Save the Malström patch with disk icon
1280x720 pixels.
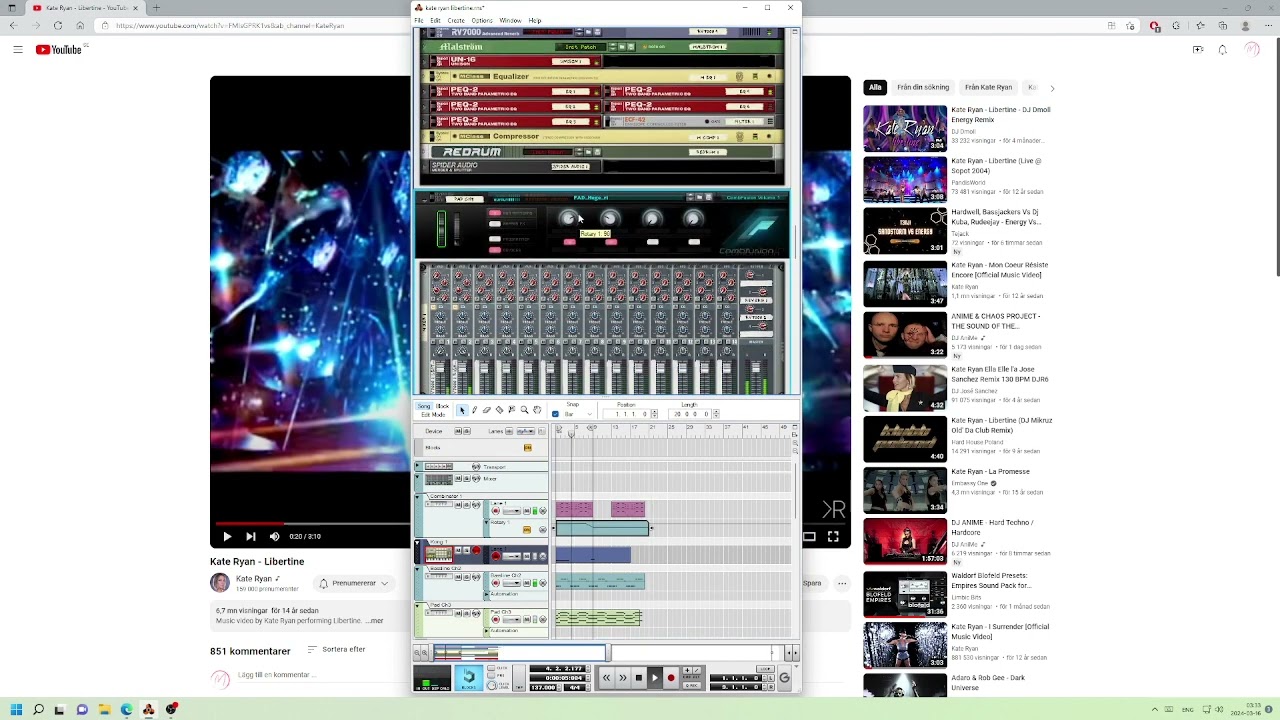point(631,47)
